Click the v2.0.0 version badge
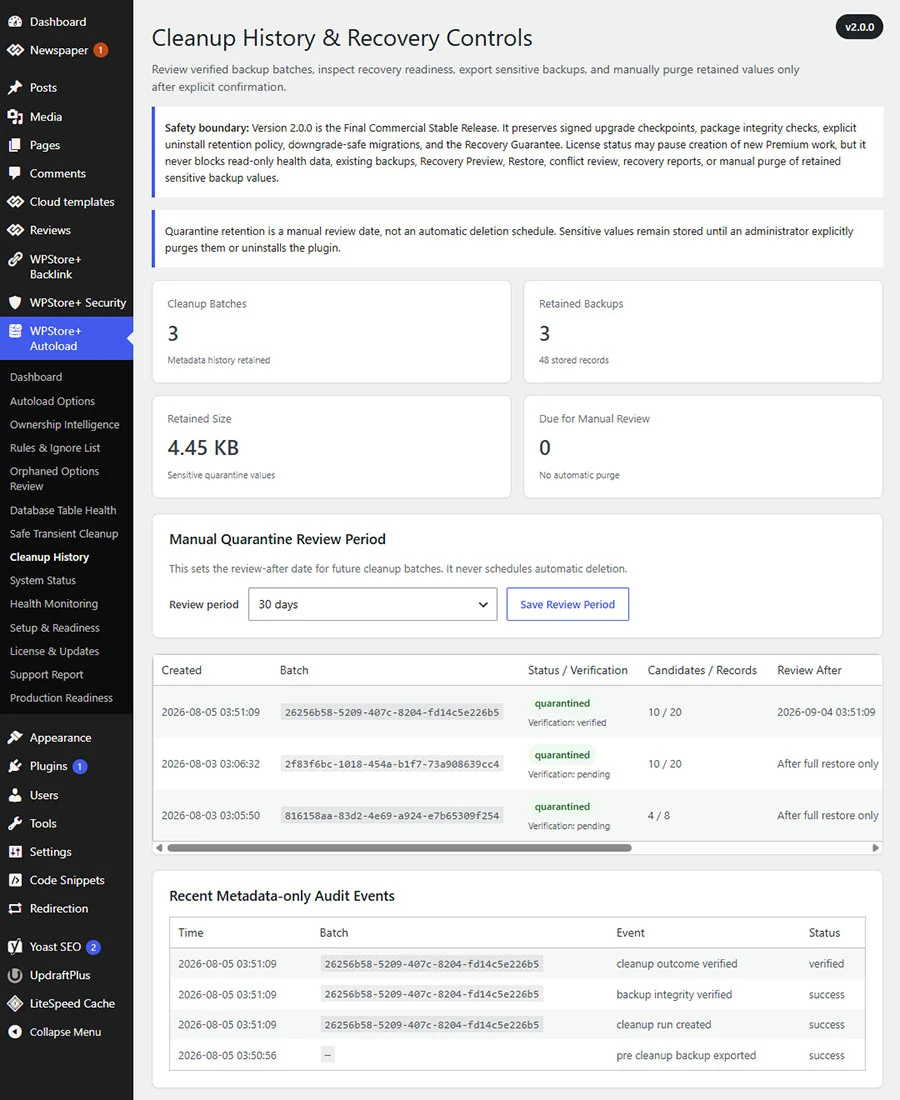The width and height of the screenshot is (900, 1100). (859, 27)
